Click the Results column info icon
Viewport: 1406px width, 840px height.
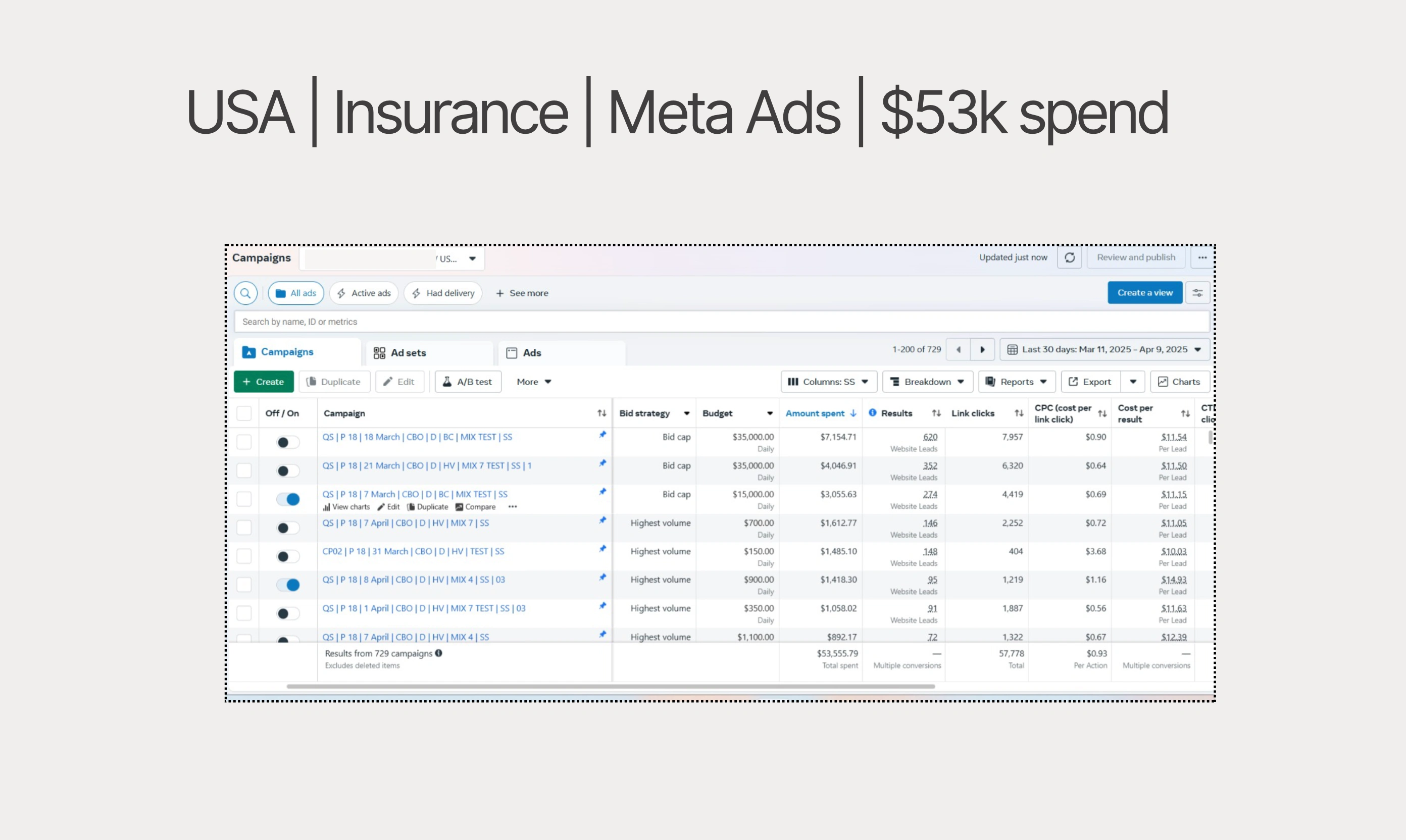click(873, 412)
